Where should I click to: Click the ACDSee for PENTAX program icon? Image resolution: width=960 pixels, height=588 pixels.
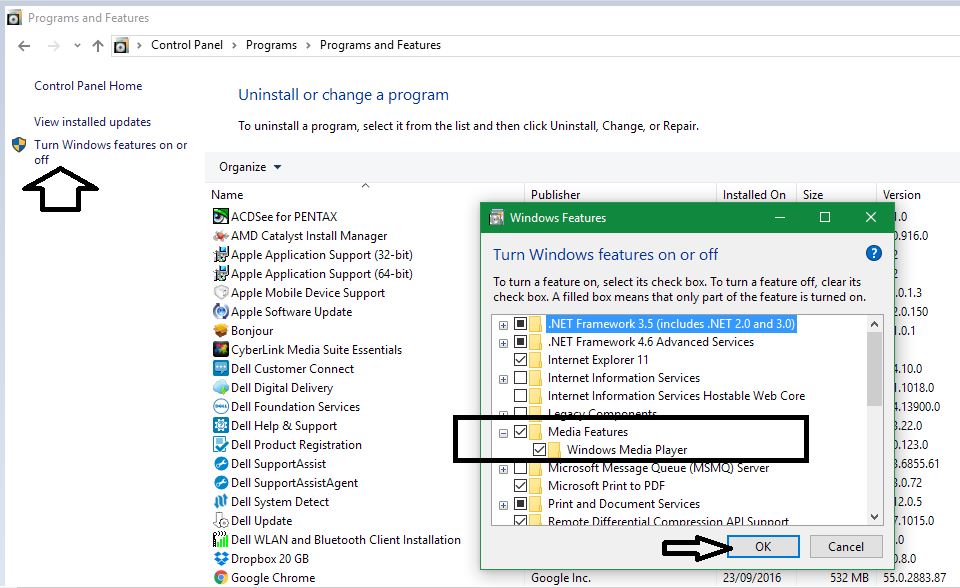click(220, 216)
